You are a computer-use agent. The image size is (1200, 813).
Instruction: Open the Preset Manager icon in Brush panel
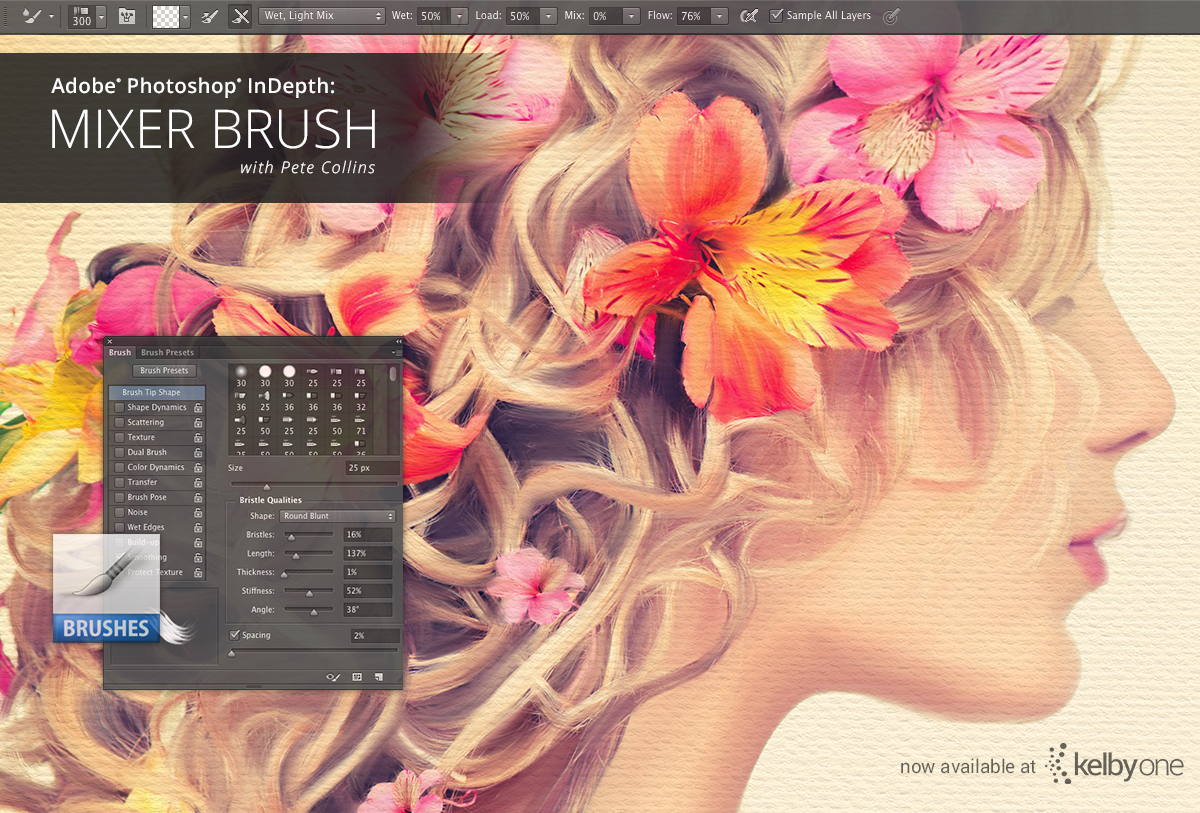(x=357, y=677)
